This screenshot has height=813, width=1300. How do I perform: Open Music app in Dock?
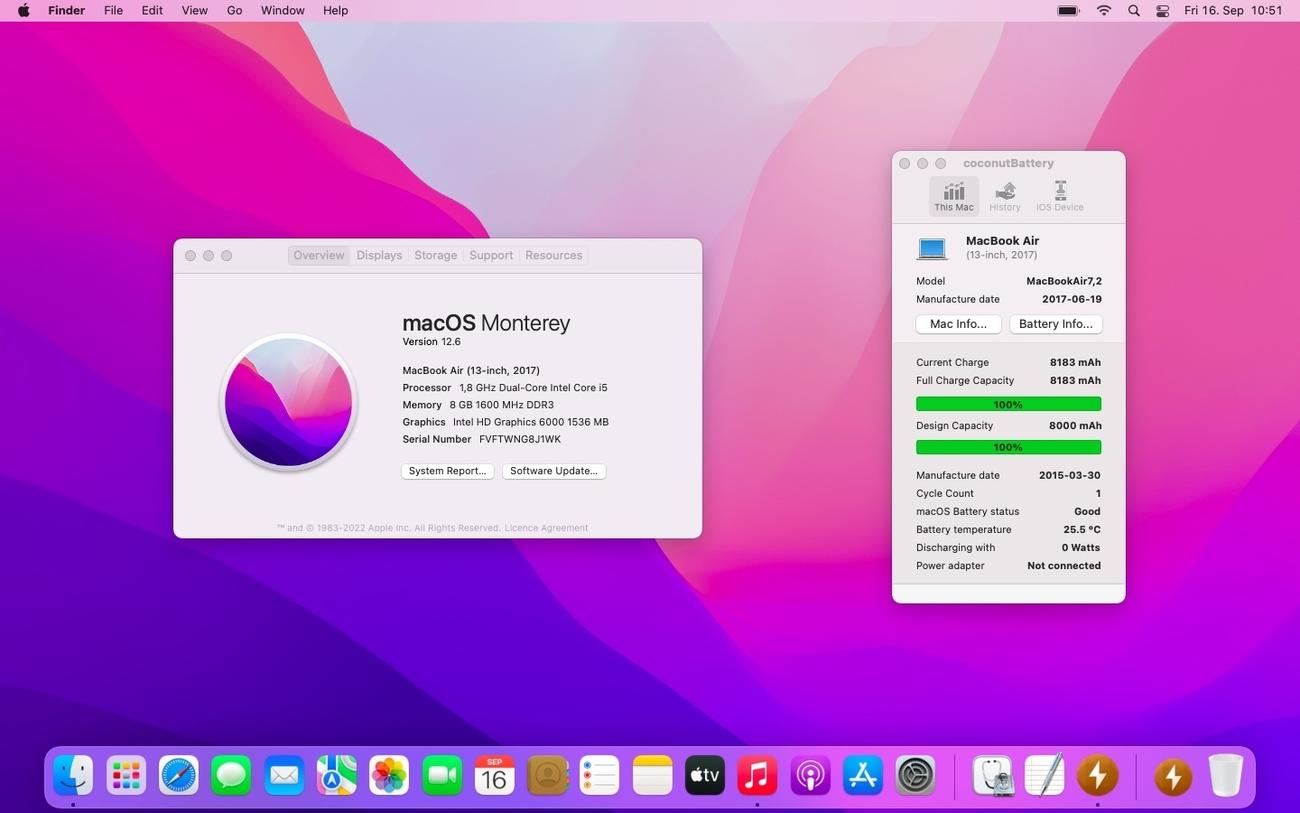click(757, 775)
